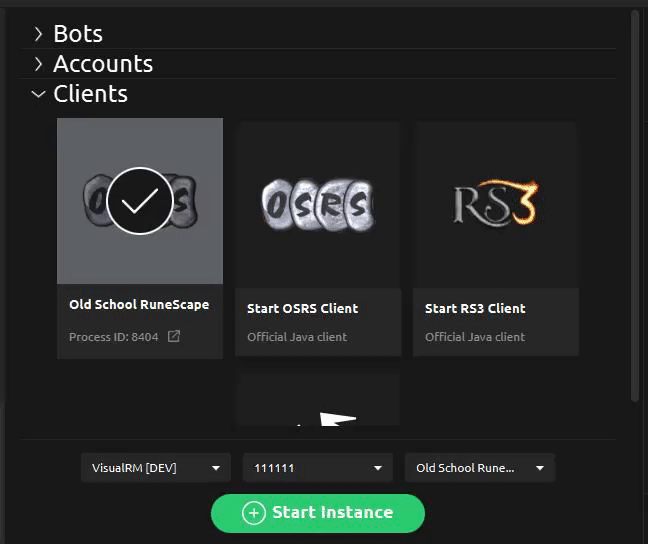Click the Clients section heading
Screen dimensions: 648x544
pyautogui.click(x=91, y=93)
